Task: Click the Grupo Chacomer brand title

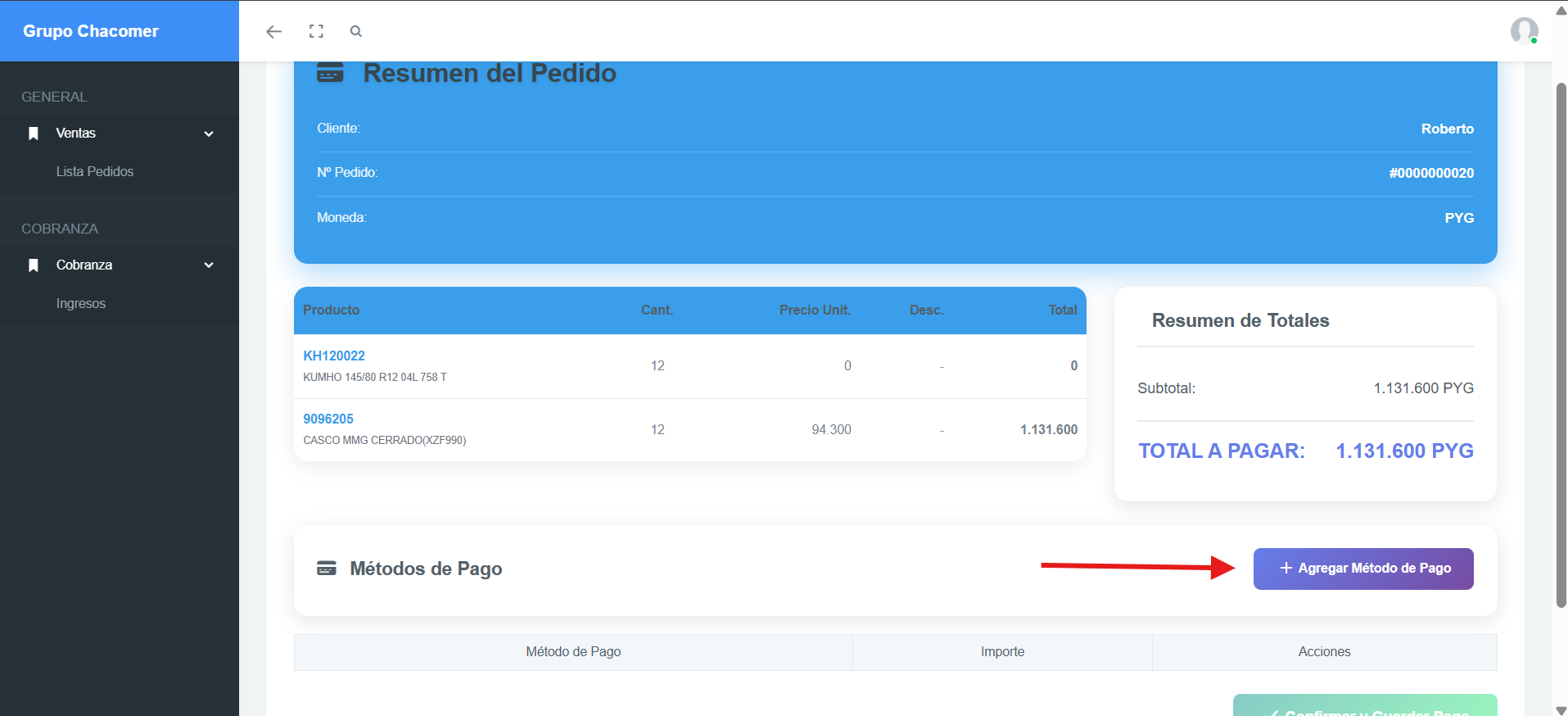Action: pyautogui.click(x=91, y=31)
